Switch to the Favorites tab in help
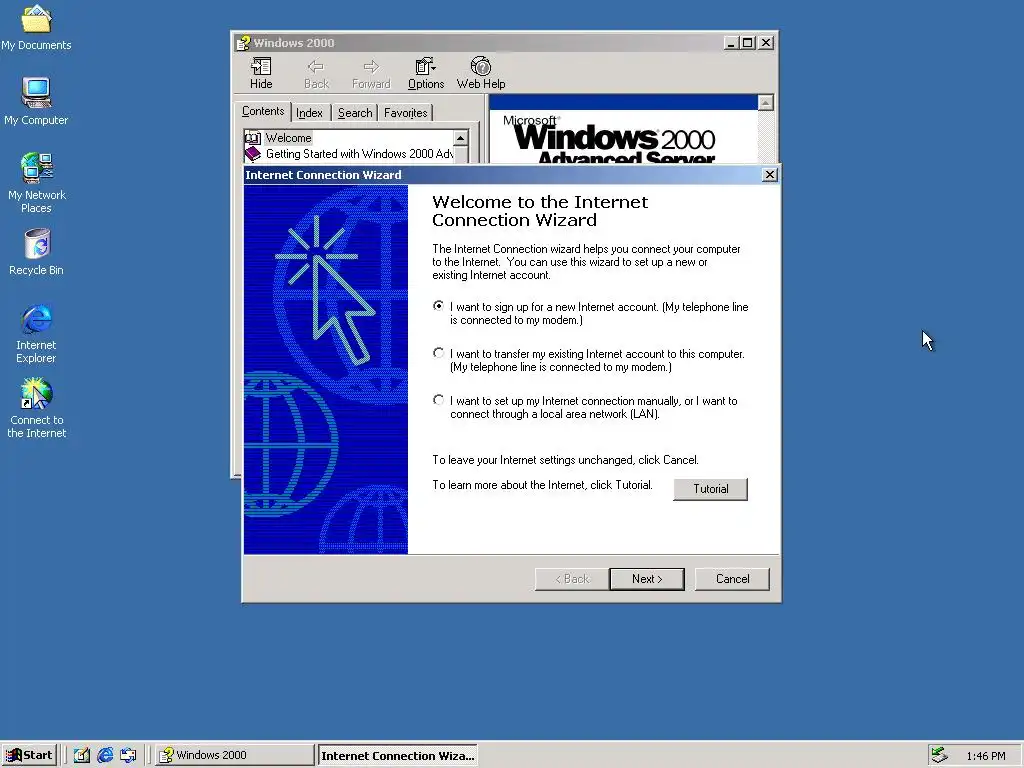Screen dimensions: 1024x768 406,113
